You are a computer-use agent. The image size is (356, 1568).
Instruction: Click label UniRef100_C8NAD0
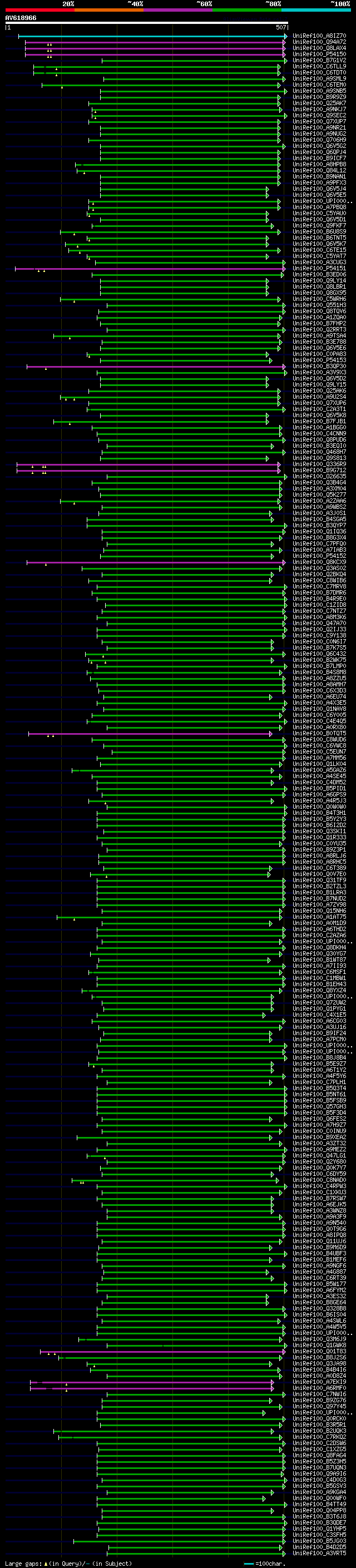[319, 1181]
